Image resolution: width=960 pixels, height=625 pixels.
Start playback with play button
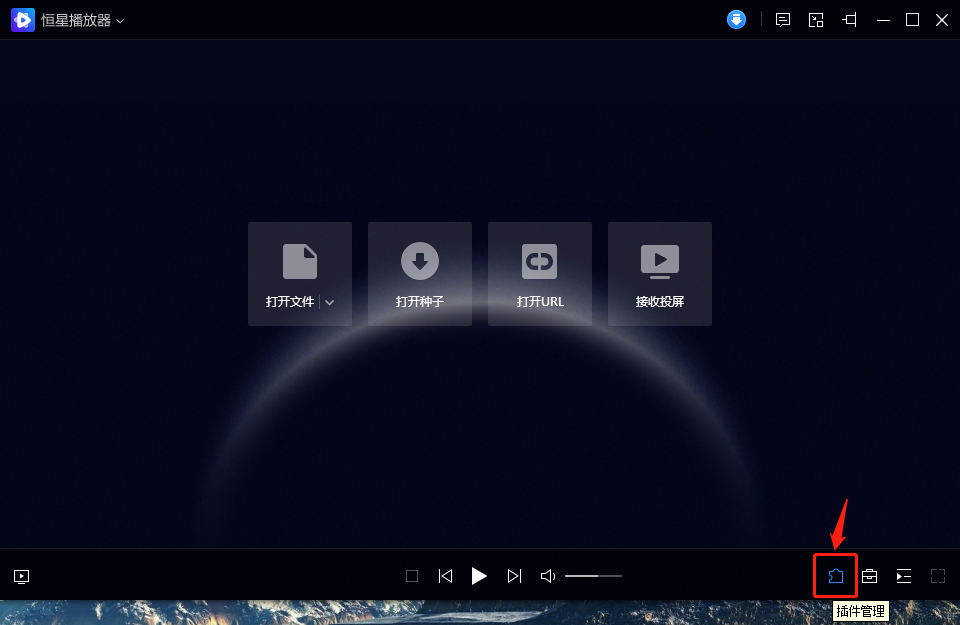479,576
